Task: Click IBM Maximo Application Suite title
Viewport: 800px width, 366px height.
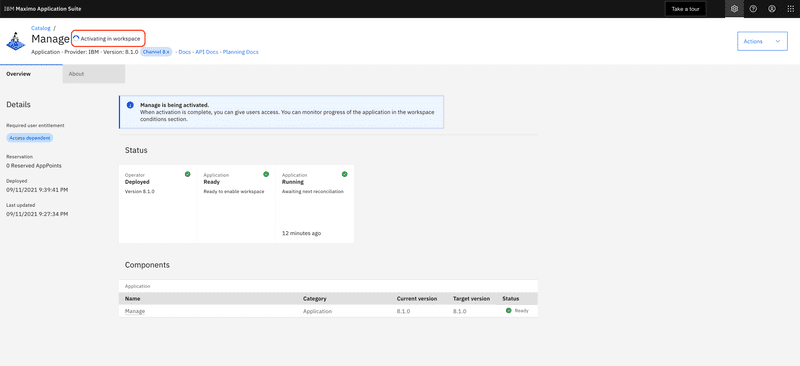Action: (42, 9)
